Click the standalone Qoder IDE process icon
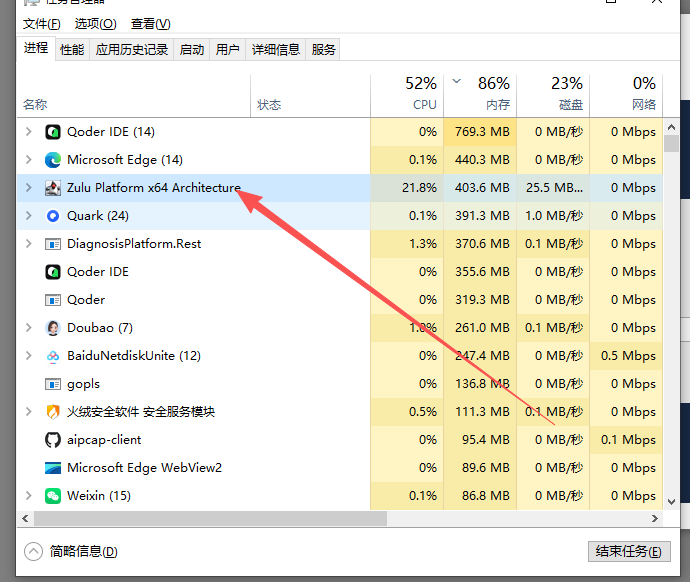The height and width of the screenshot is (582, 690). pos(53,272)
